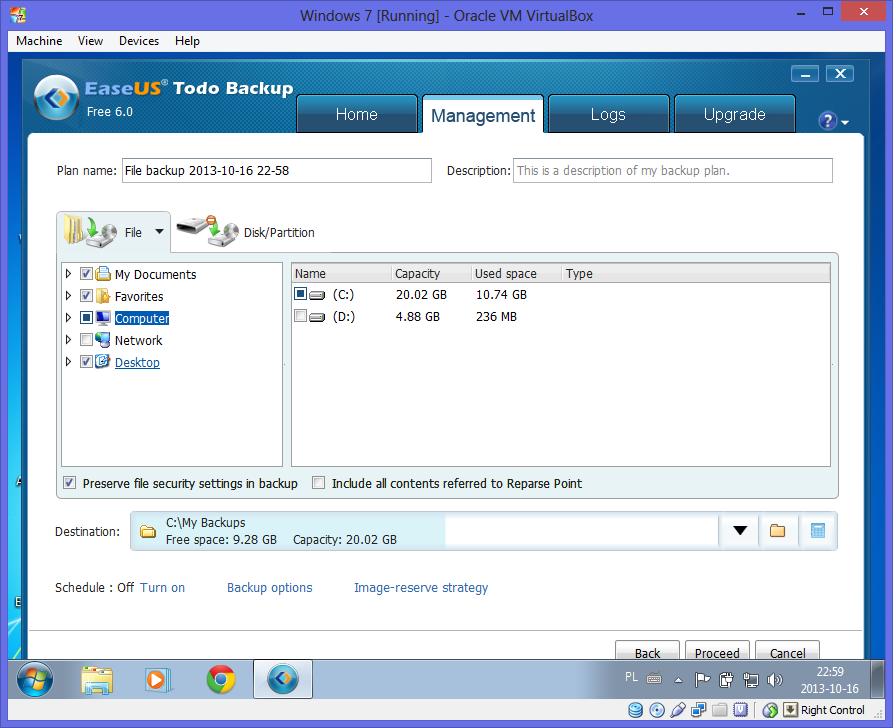Open Google Chrome from taskbar
Viewport: 893px width, 728px height.
[x=220, y=679]
